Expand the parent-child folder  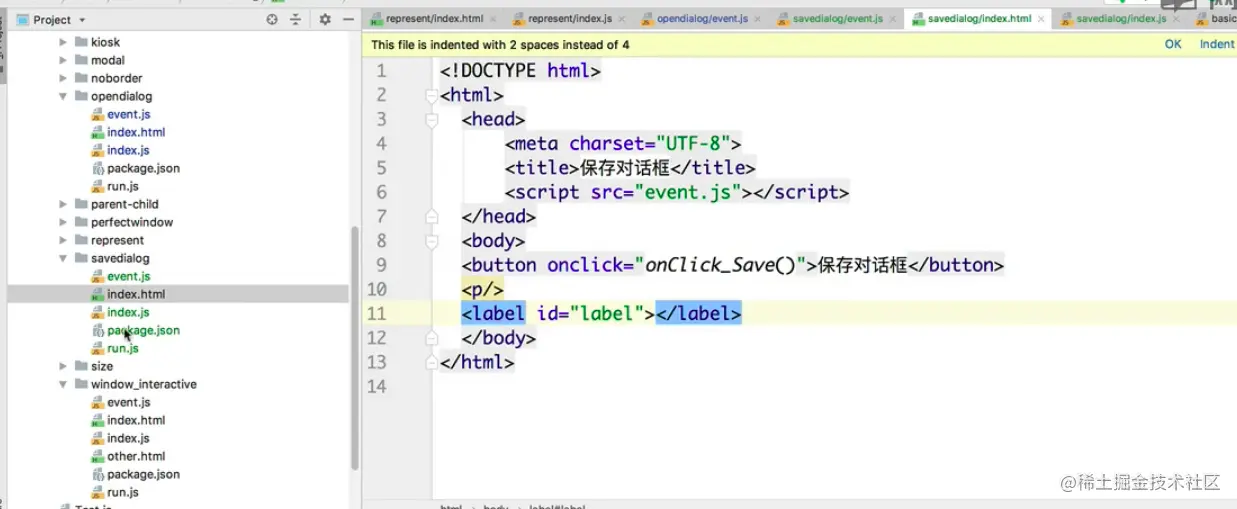click(64, 204)
